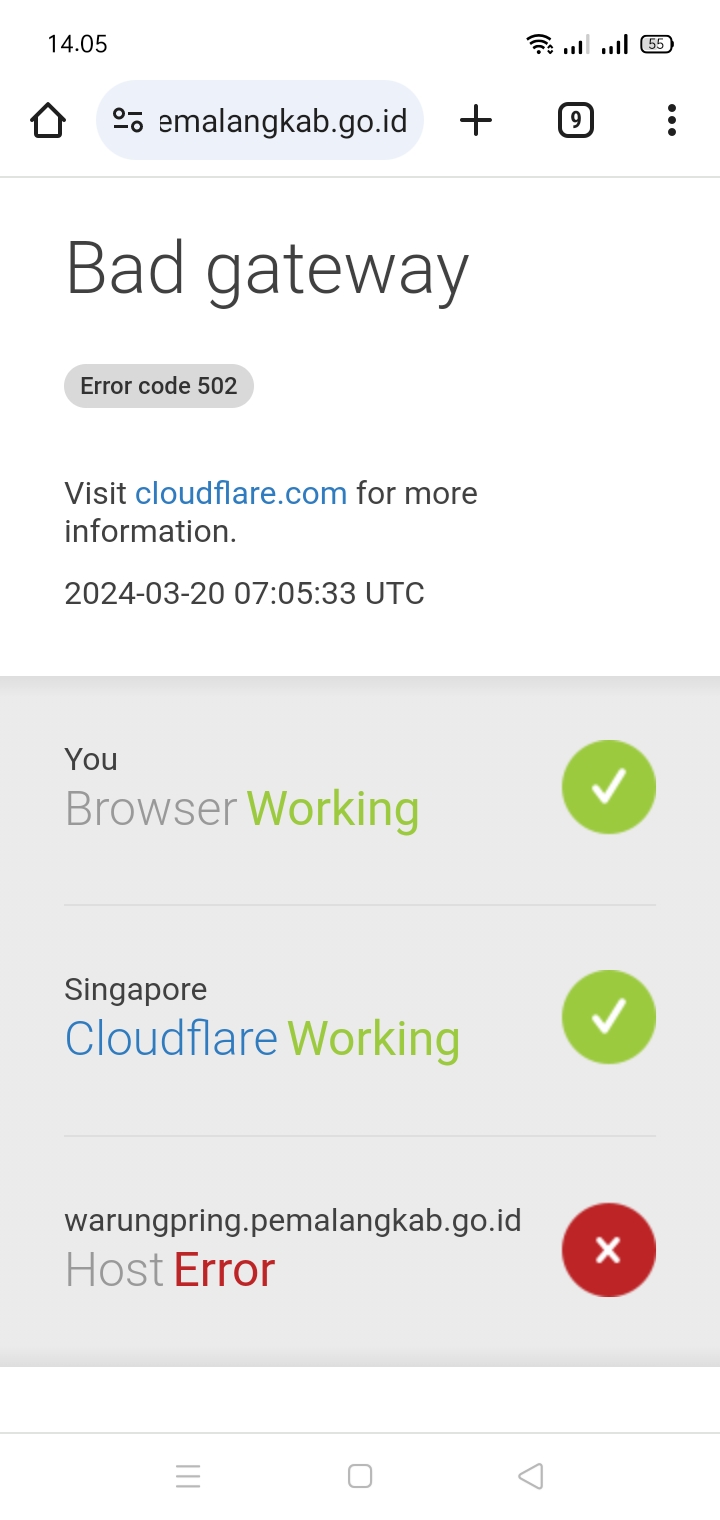Tap the red X icon for Host
This screenshot has height=1520, width=720.
608,1249
